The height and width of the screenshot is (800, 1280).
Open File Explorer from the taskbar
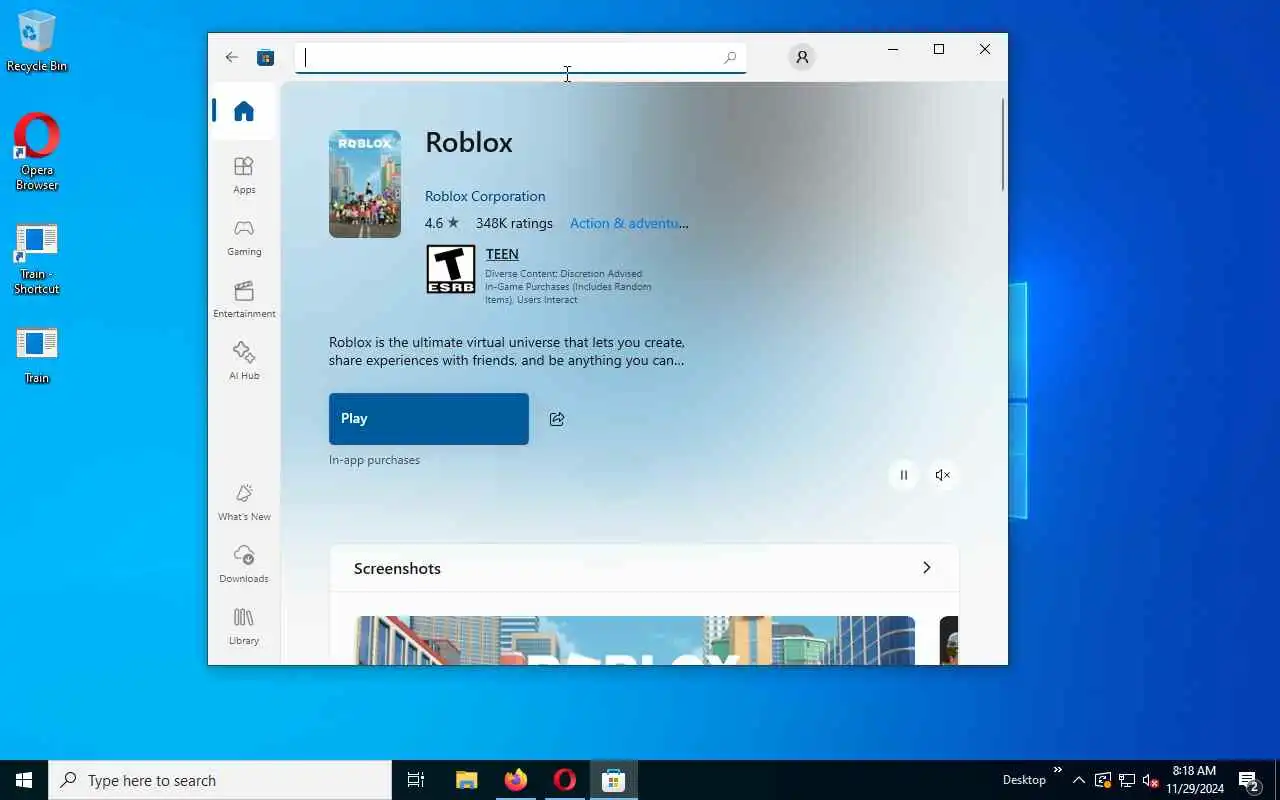coord(466,780)
